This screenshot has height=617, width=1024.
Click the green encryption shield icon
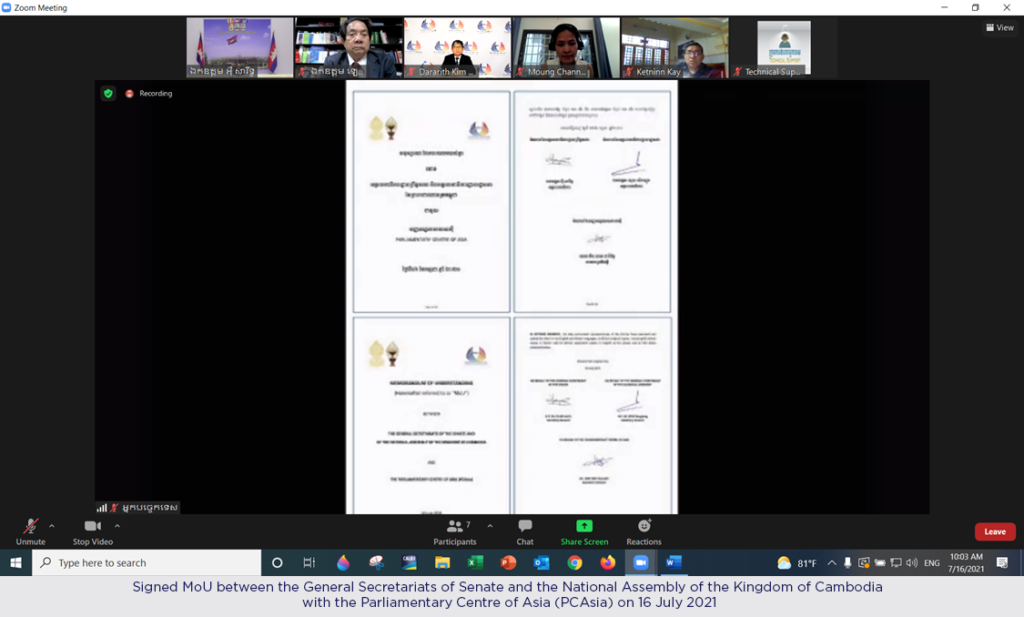108,93
